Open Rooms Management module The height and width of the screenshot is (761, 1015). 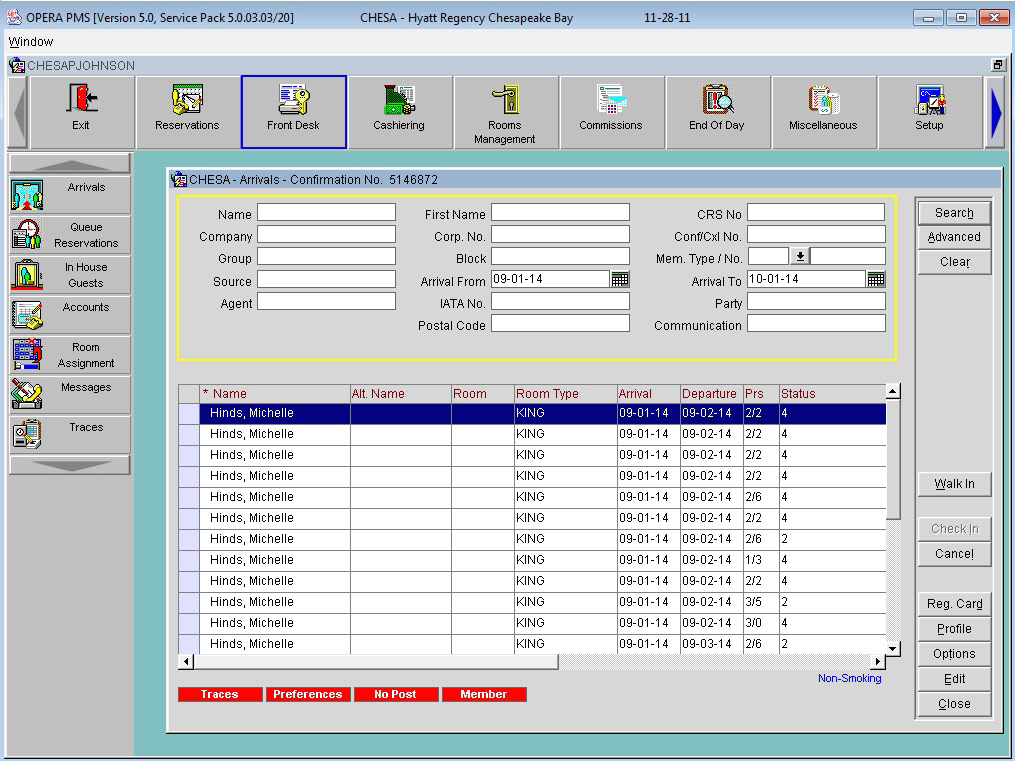505,112
